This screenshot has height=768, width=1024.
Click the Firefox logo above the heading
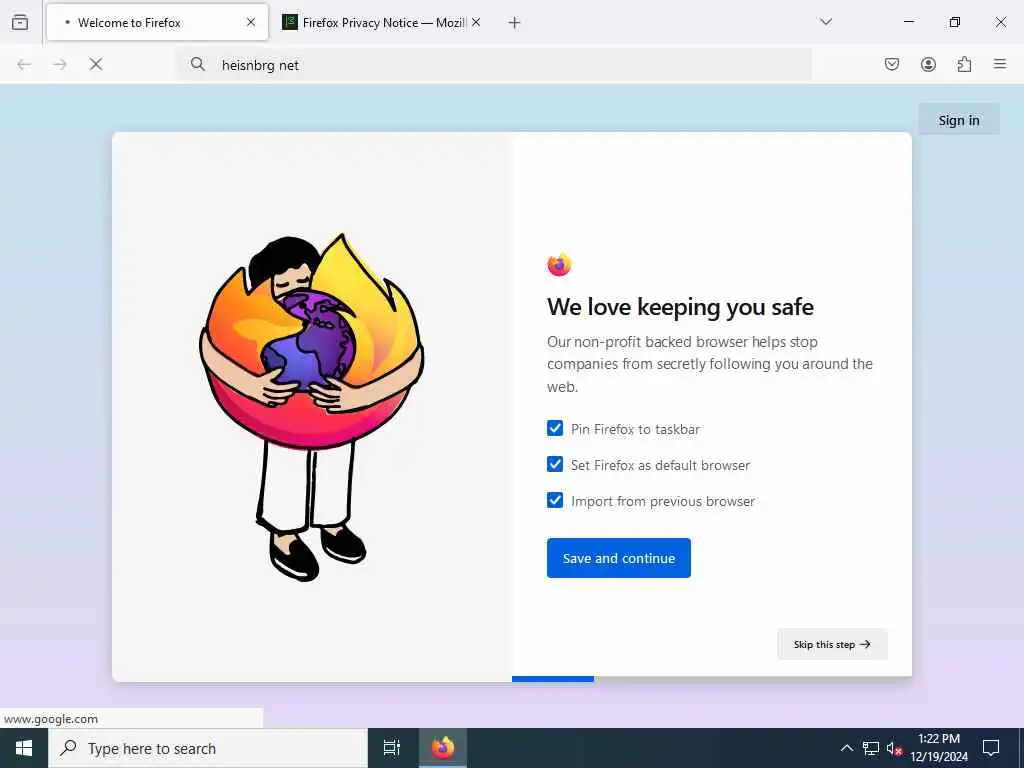click(559, 264)
